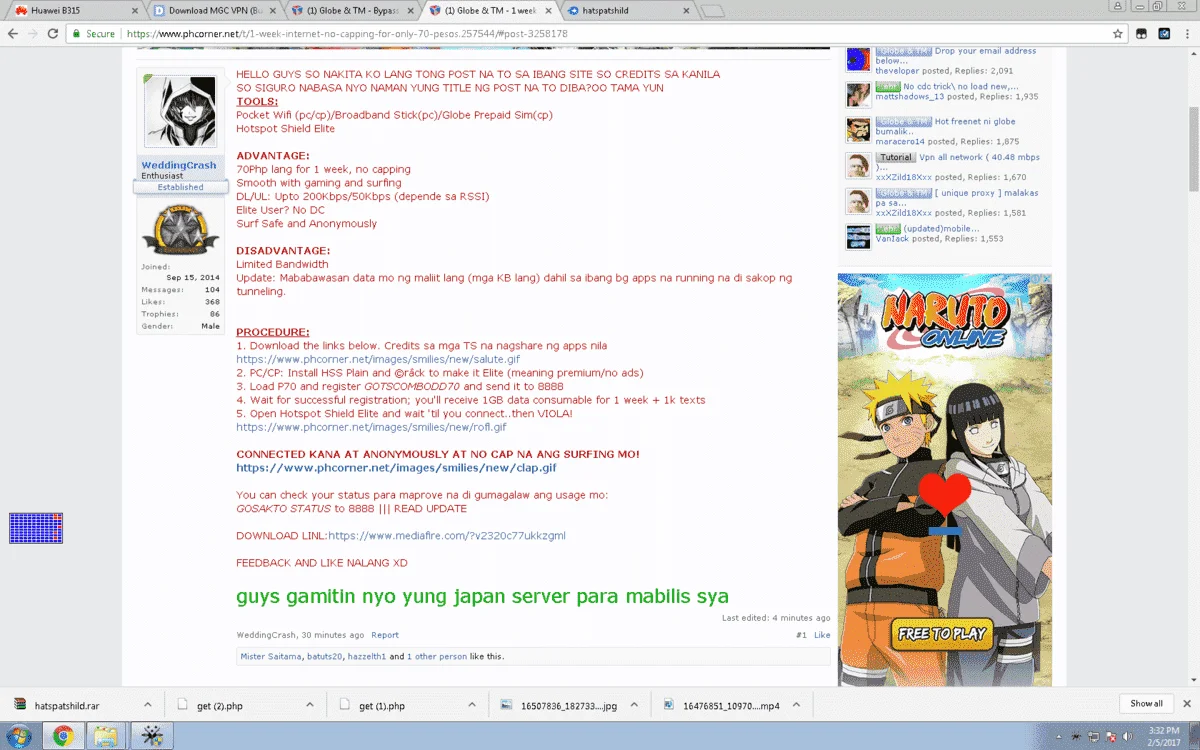Screen dimensions: 1200x750
Task: Click the WeddingCrash avatar image
Action: (180, 112)
